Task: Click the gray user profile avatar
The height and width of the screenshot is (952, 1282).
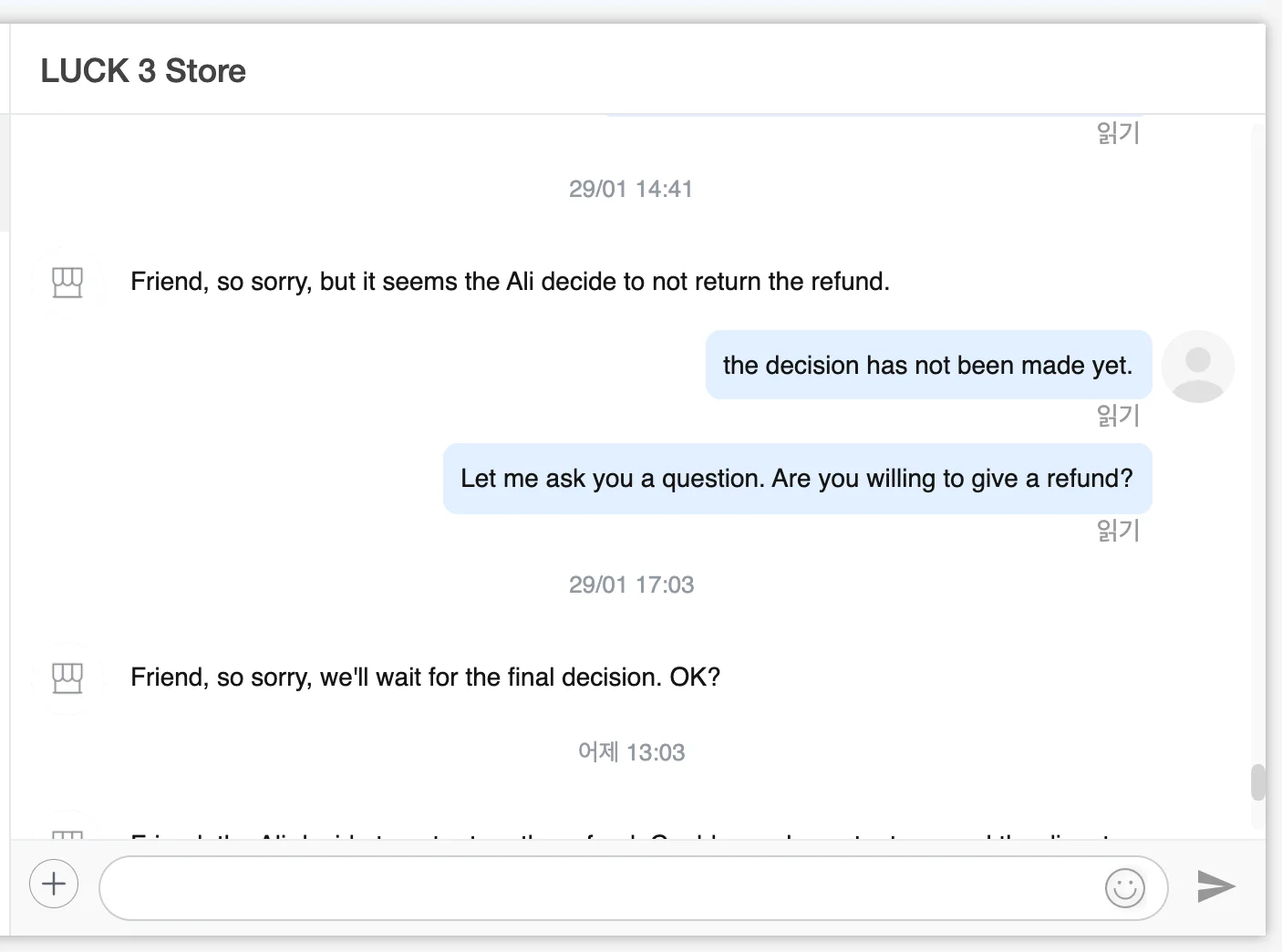Action: click(1197, 367)
